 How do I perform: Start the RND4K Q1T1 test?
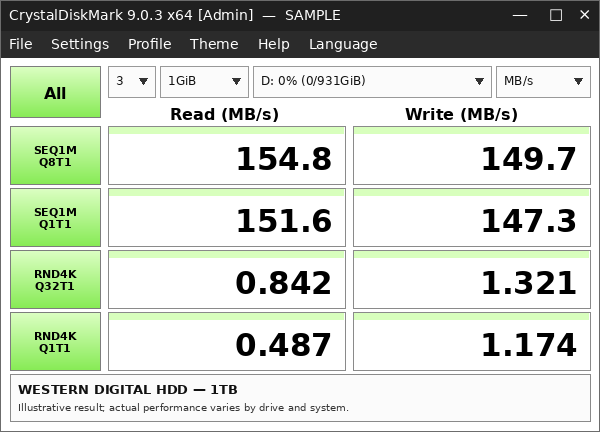[55, 342]
